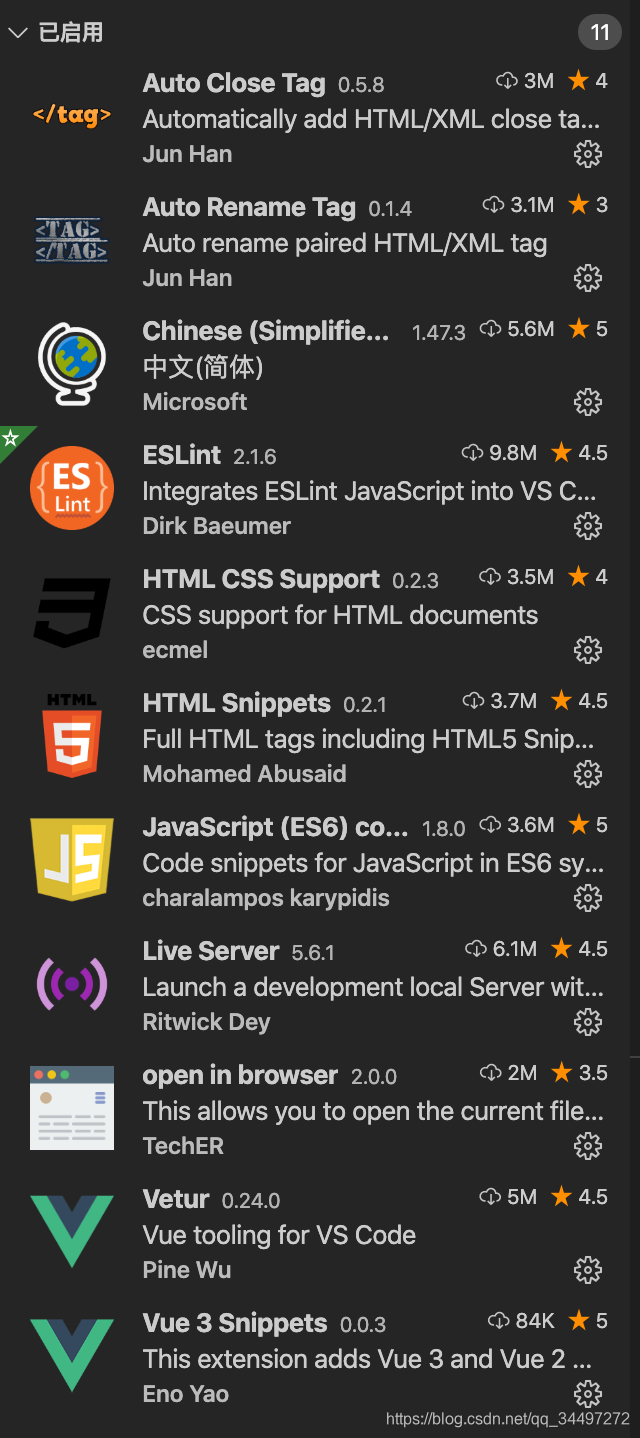Open manage gear for Live Server
The image size is (640, 1438).
[588, 1022]
